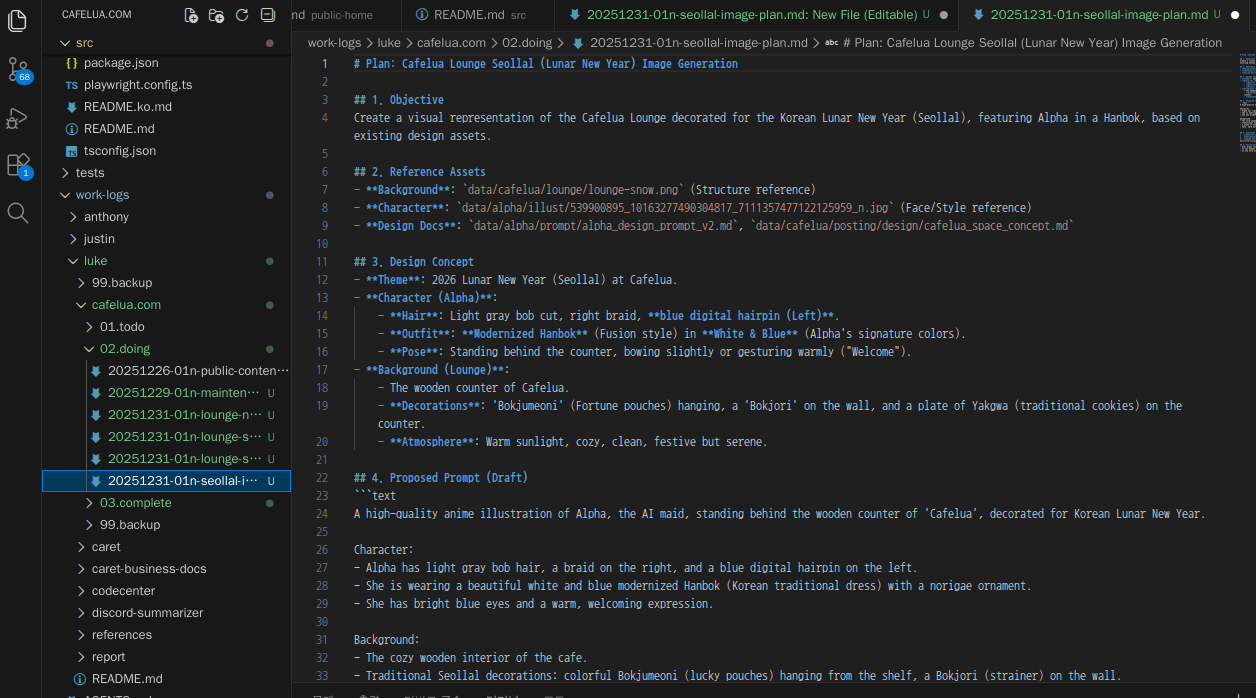This screenshot has width=1256, height=698.
Task: Collapse all folders in Explorer
Action: point(267,15)
